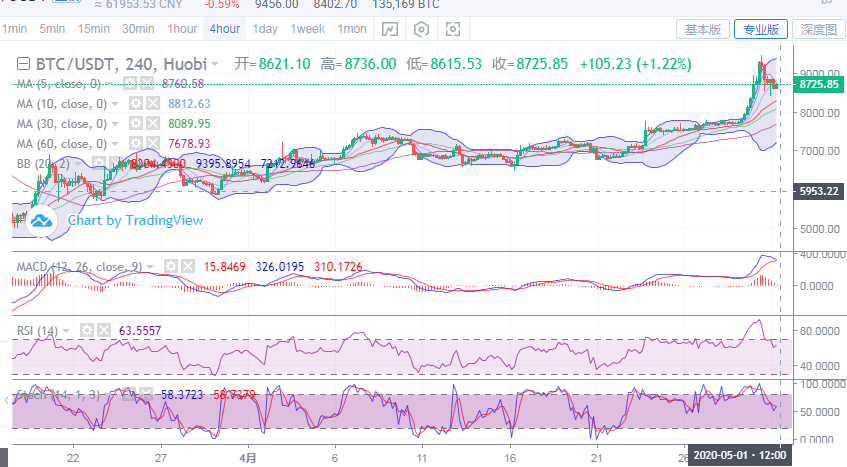Click the MA 5 value 8760.58

pyautogui.click(x=183, y=84)
